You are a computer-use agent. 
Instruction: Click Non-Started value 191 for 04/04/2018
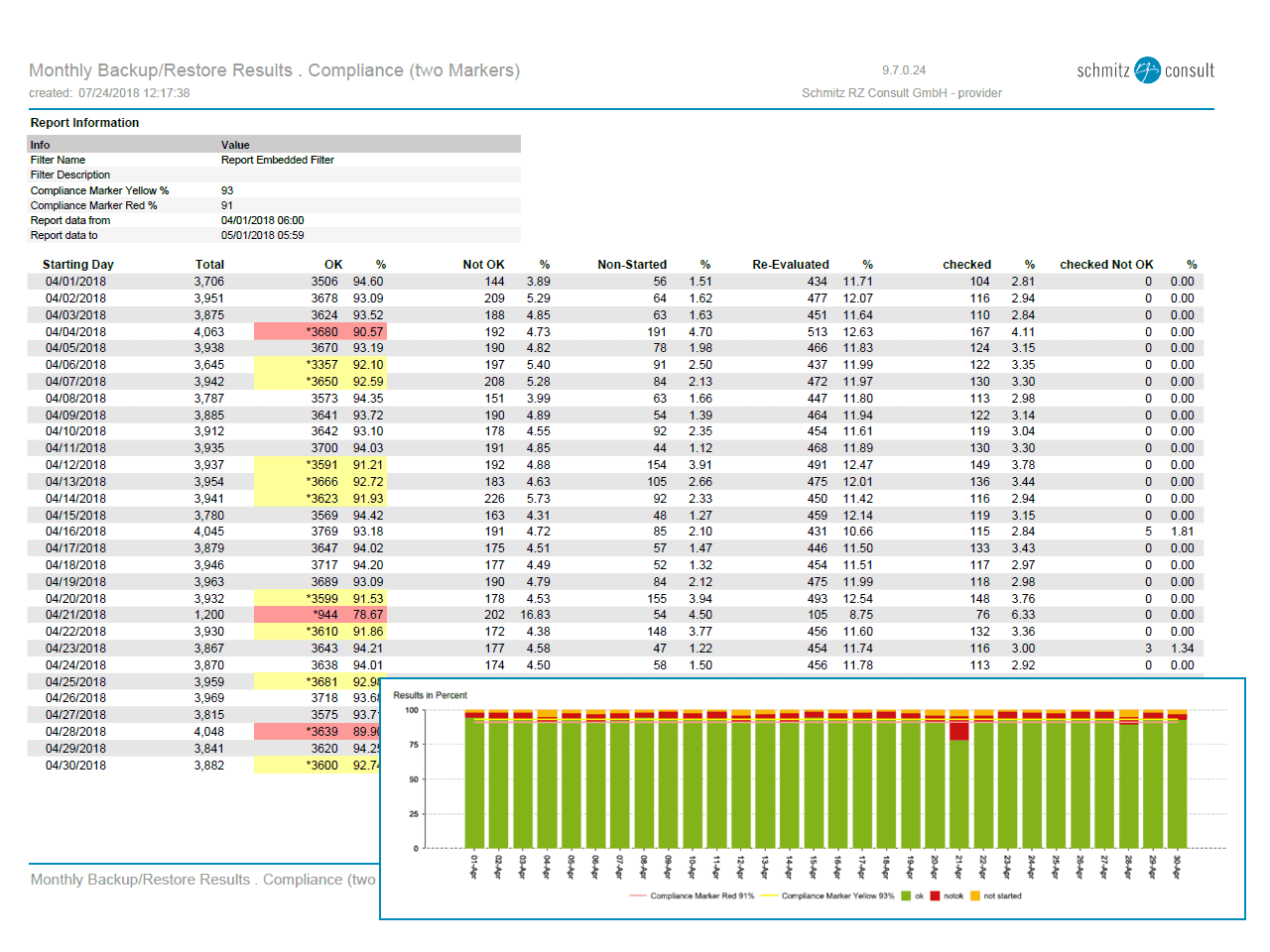[657, 332]
